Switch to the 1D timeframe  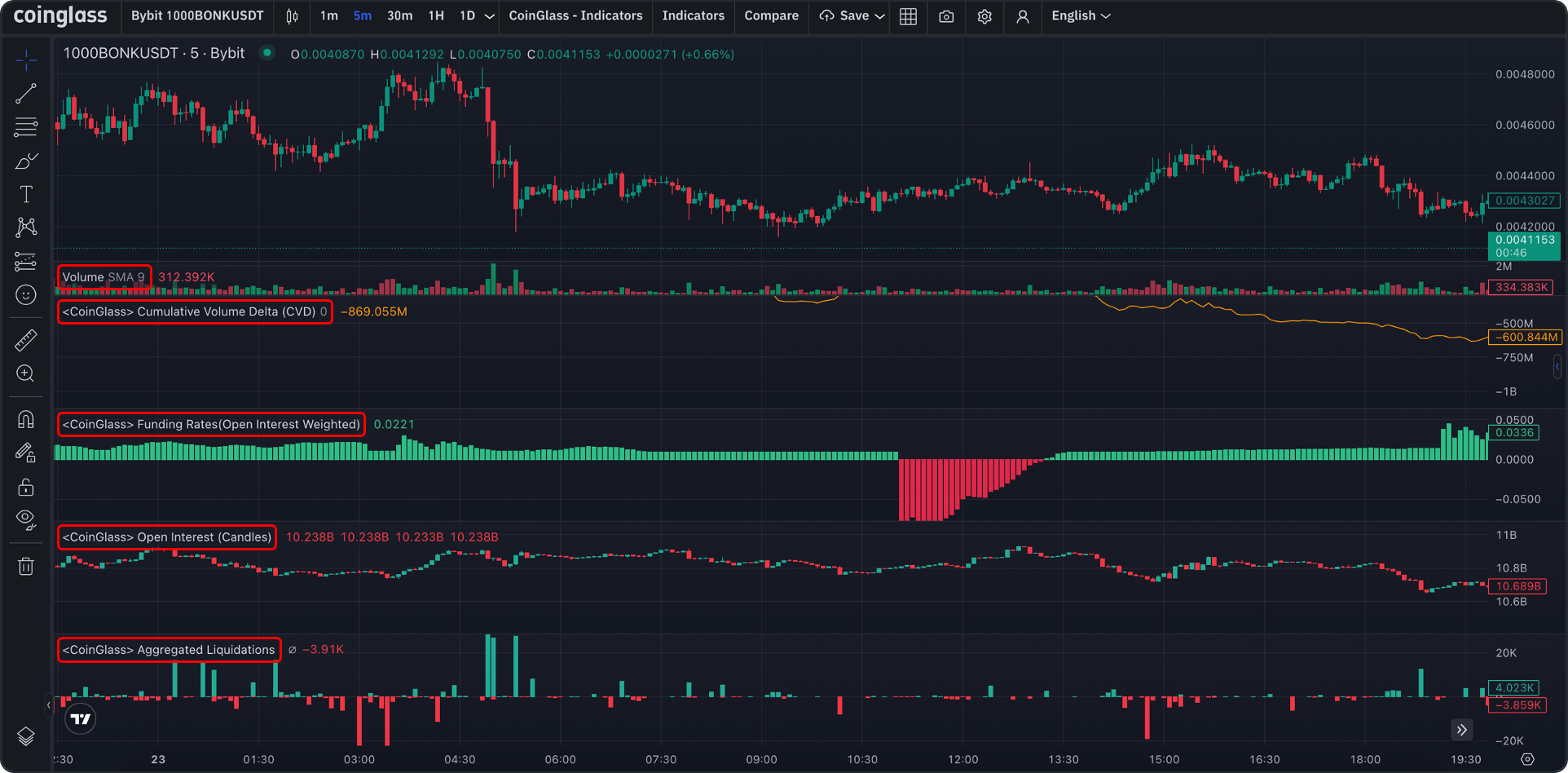click(x=467, y=15)
